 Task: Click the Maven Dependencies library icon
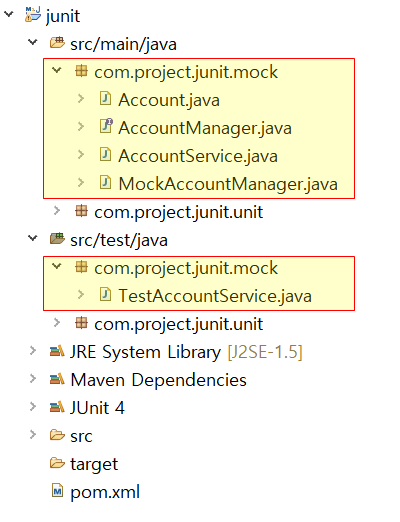[x=57, y=379]
